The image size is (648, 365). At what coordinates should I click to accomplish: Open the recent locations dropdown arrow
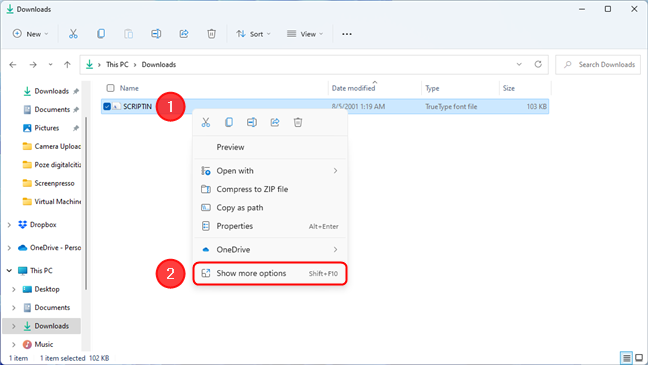[x=50, y=64]
